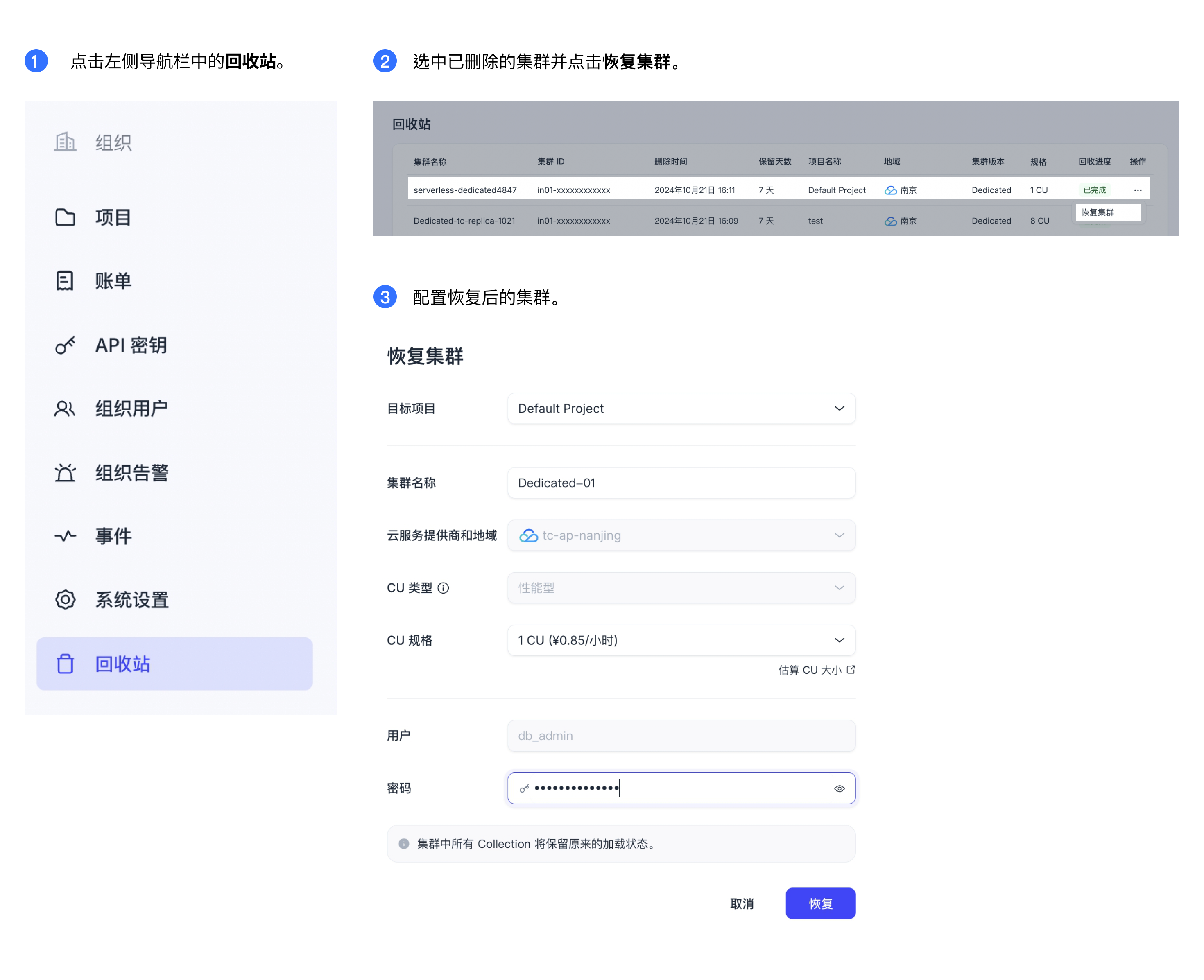Click the three-dot actions for serverless-dedicated4847
This screenshot has height=980, width=1204.
[1137, 190]
